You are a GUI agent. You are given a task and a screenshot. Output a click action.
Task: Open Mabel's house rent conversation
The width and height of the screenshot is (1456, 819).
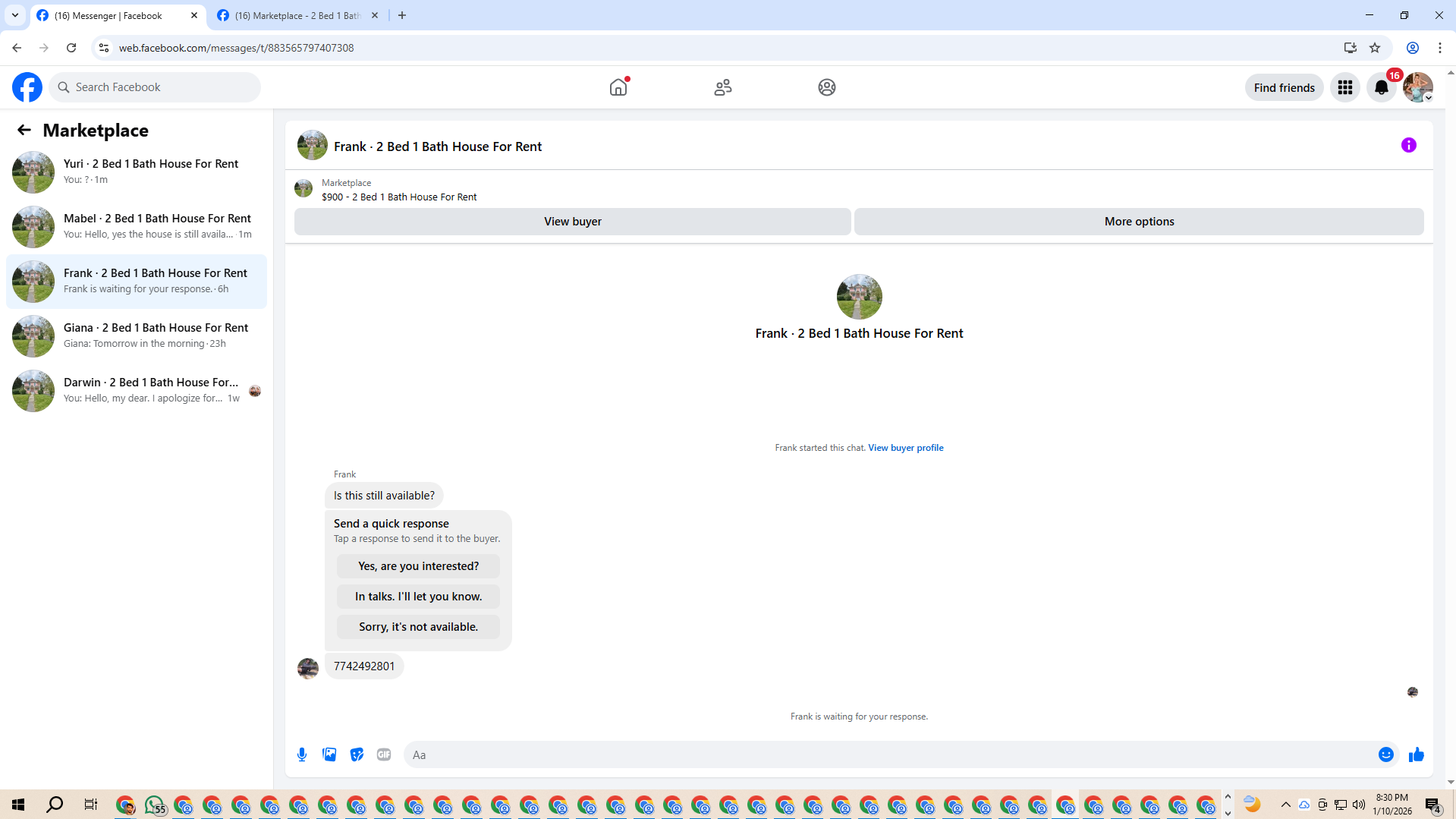click(137, 226)
